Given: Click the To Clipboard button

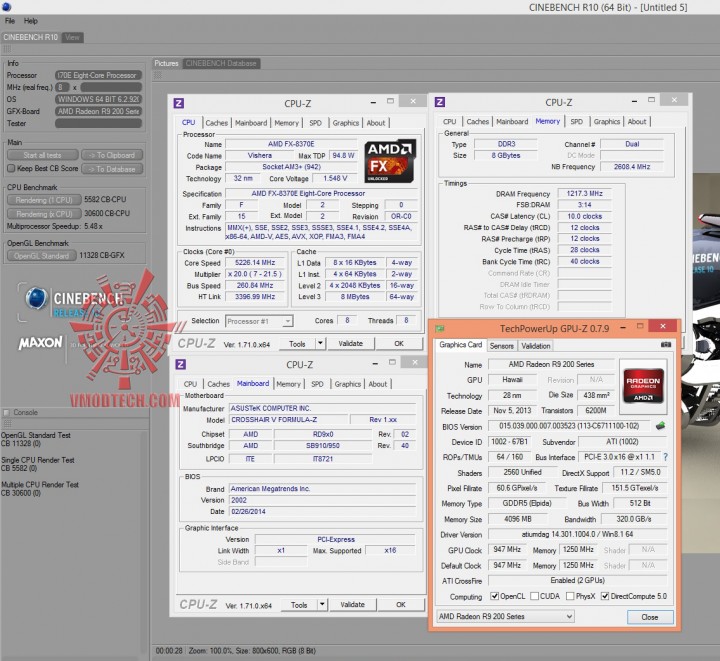Looking at the screenshot, I should coord(112,155).
